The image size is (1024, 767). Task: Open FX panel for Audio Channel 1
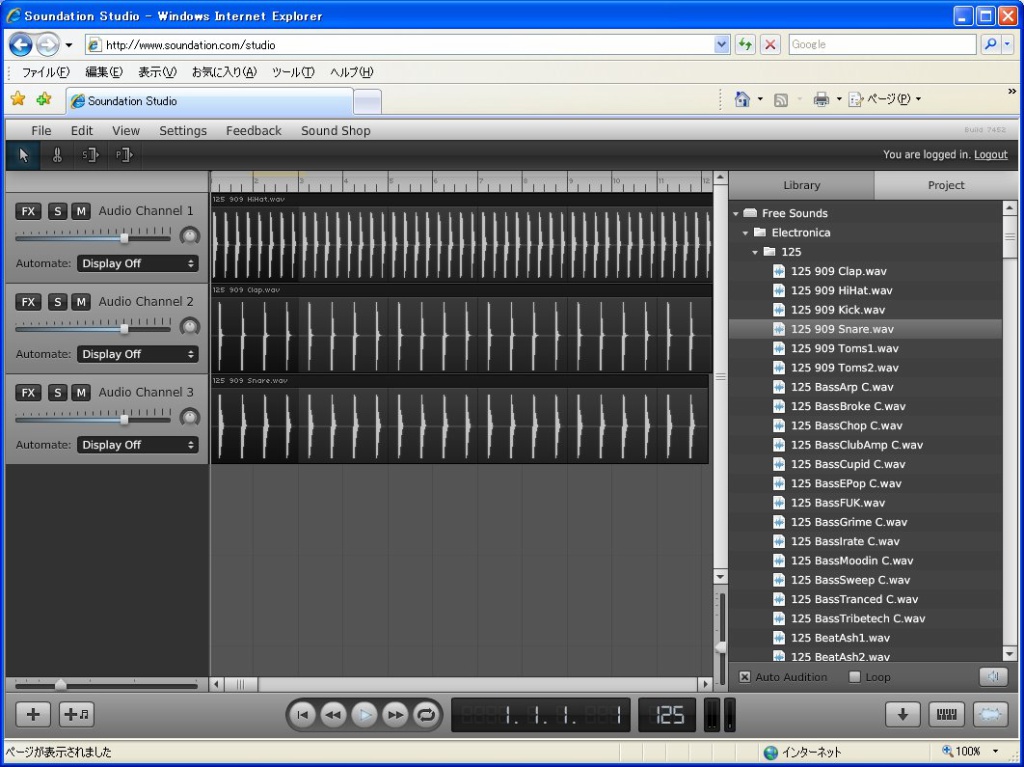point(28,211)
